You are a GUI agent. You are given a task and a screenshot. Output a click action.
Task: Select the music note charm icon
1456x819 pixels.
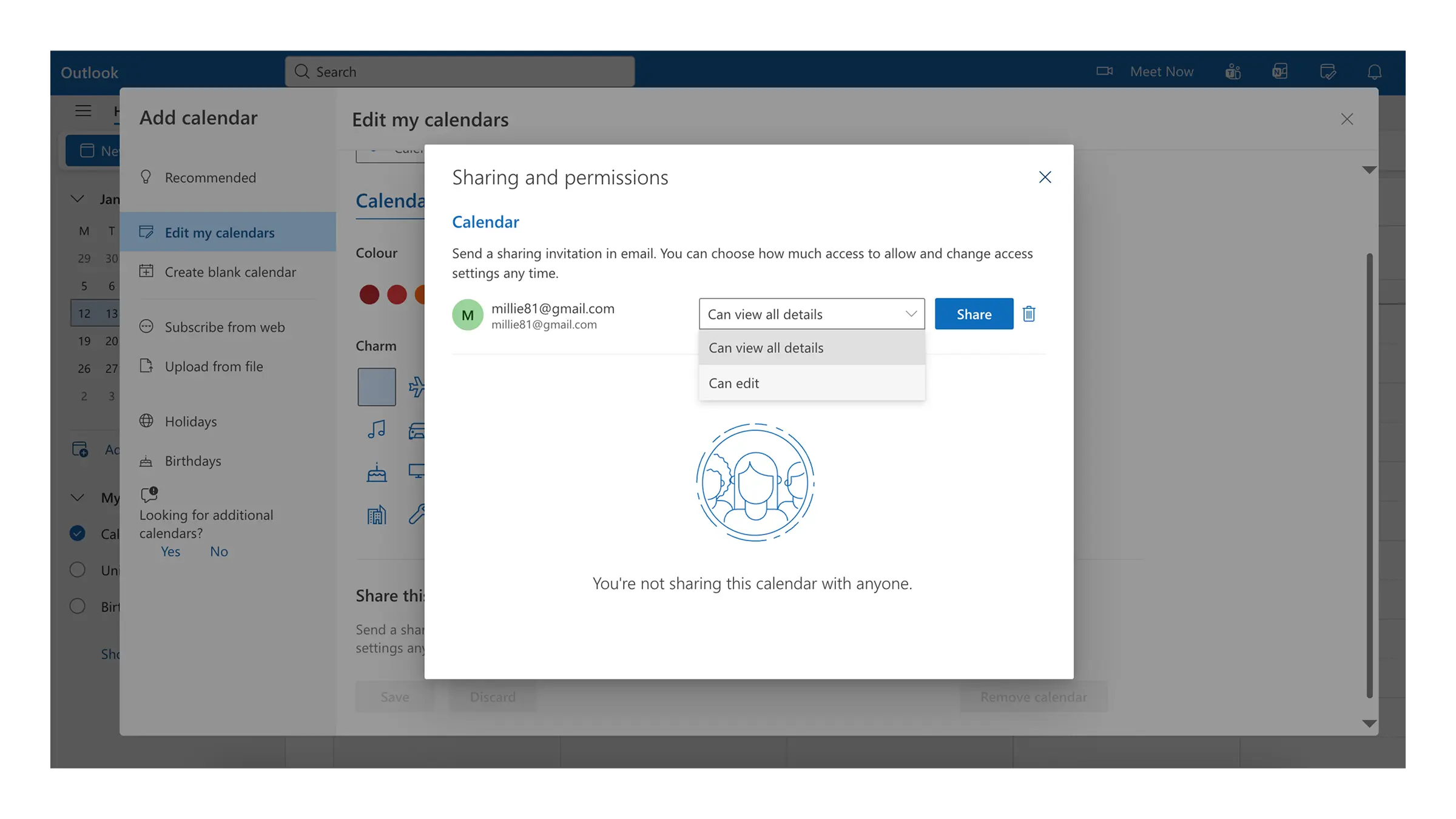point(376,429)
